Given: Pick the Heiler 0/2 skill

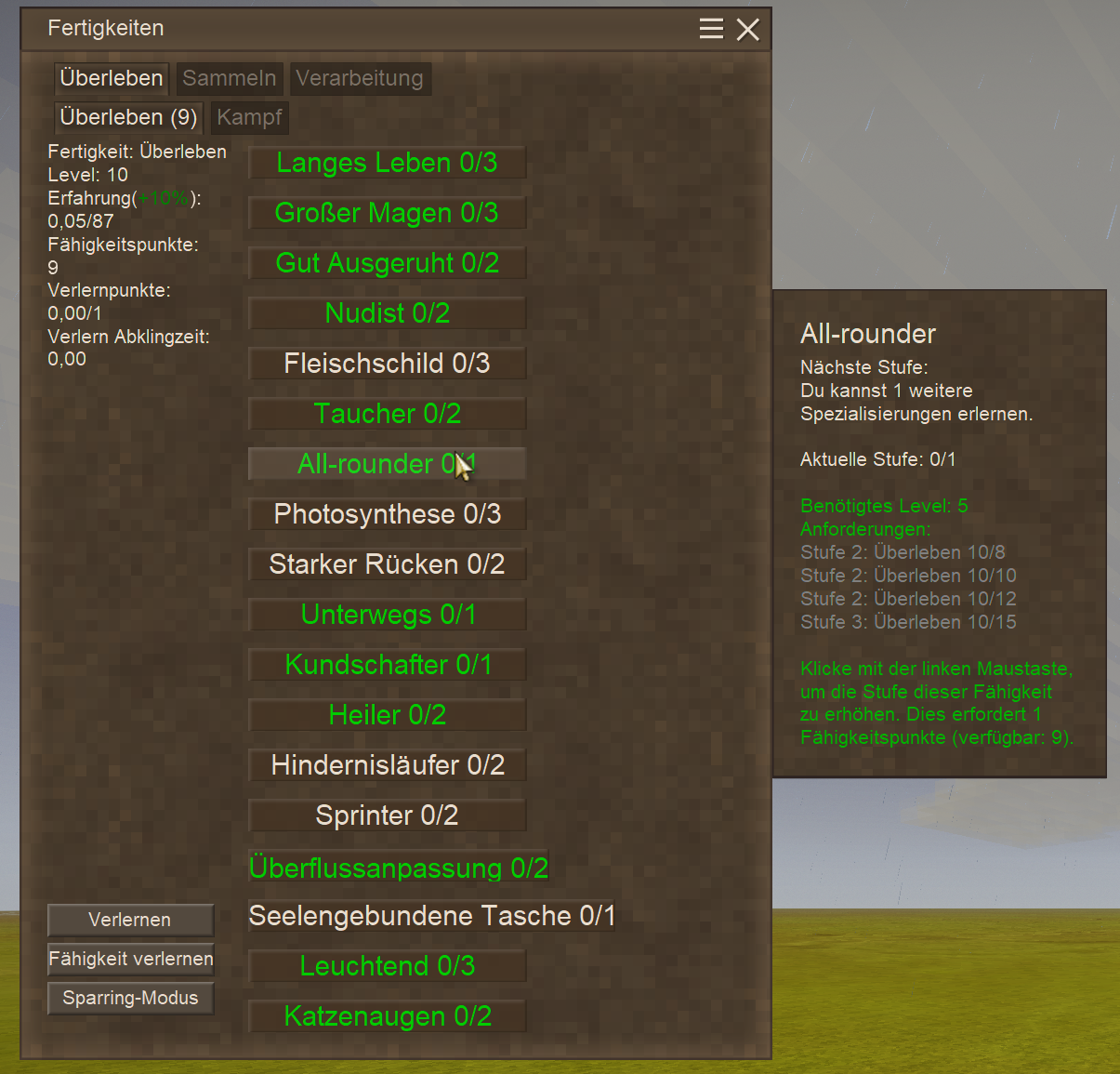Looking at the screenshot, I should click(387, 715).
